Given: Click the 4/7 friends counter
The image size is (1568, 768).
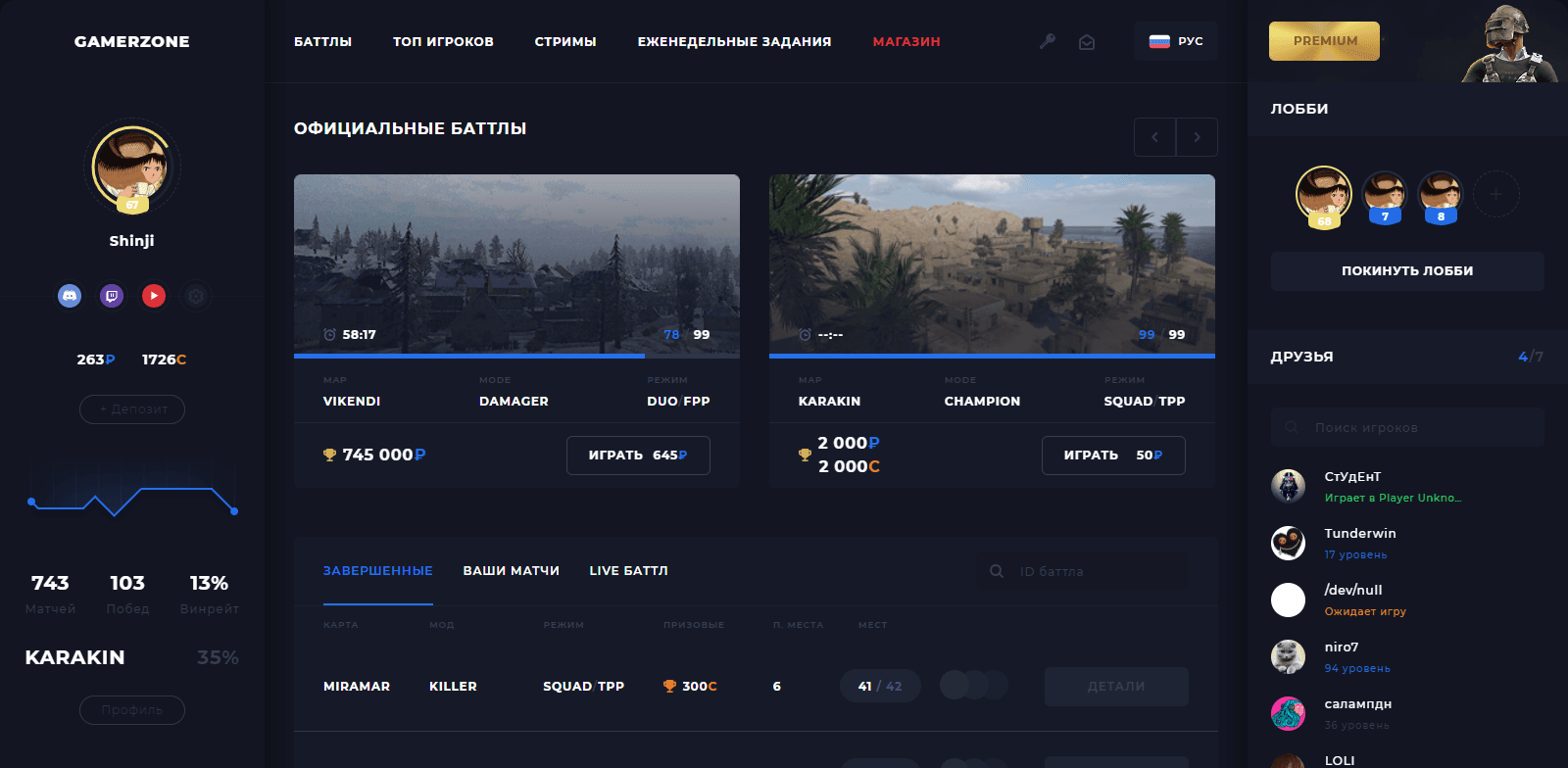Looking at the screenshot, I should [x=1531, y=357].
